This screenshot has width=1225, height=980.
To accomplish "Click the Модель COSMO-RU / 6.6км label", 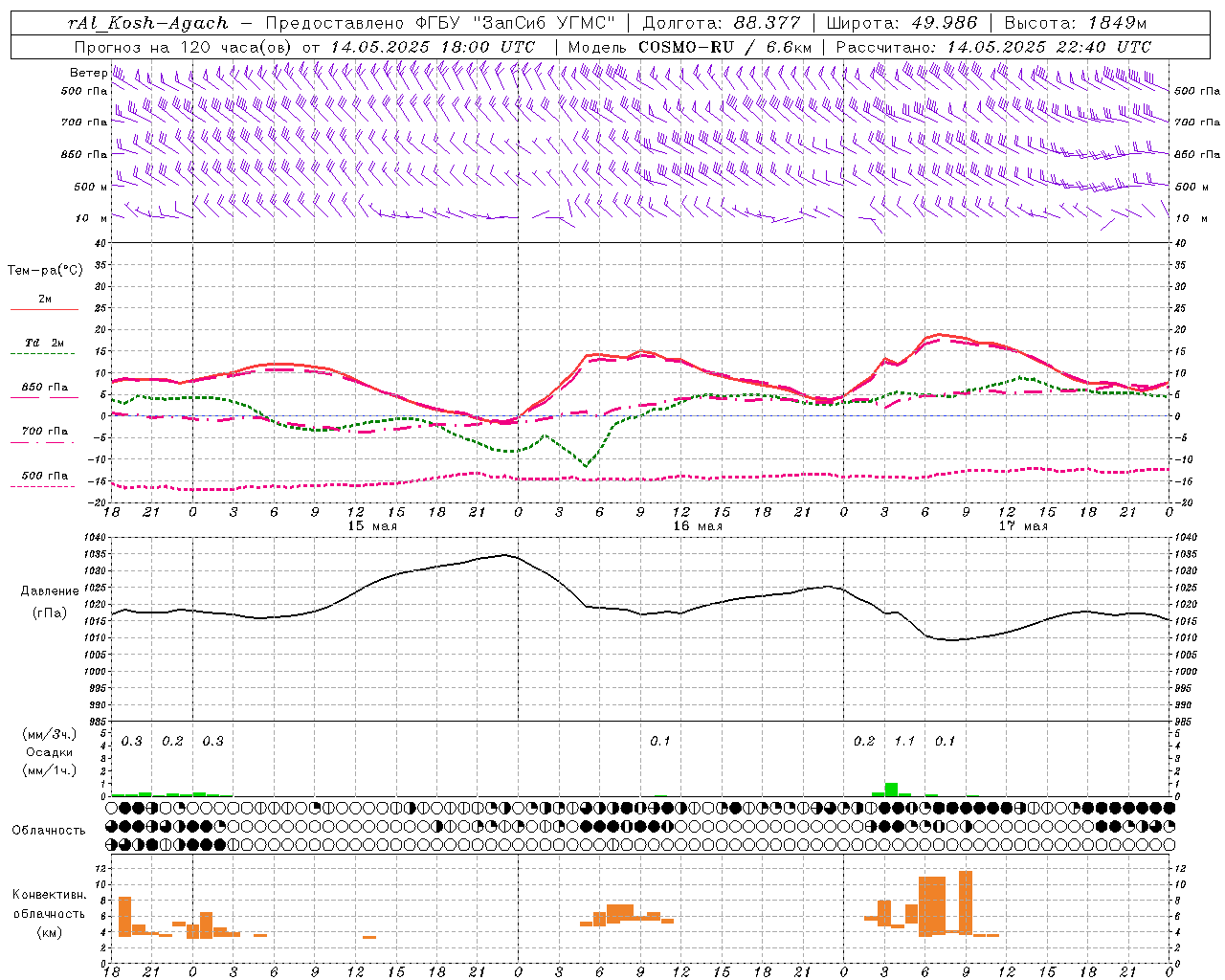I will click(x=690, y=47).
